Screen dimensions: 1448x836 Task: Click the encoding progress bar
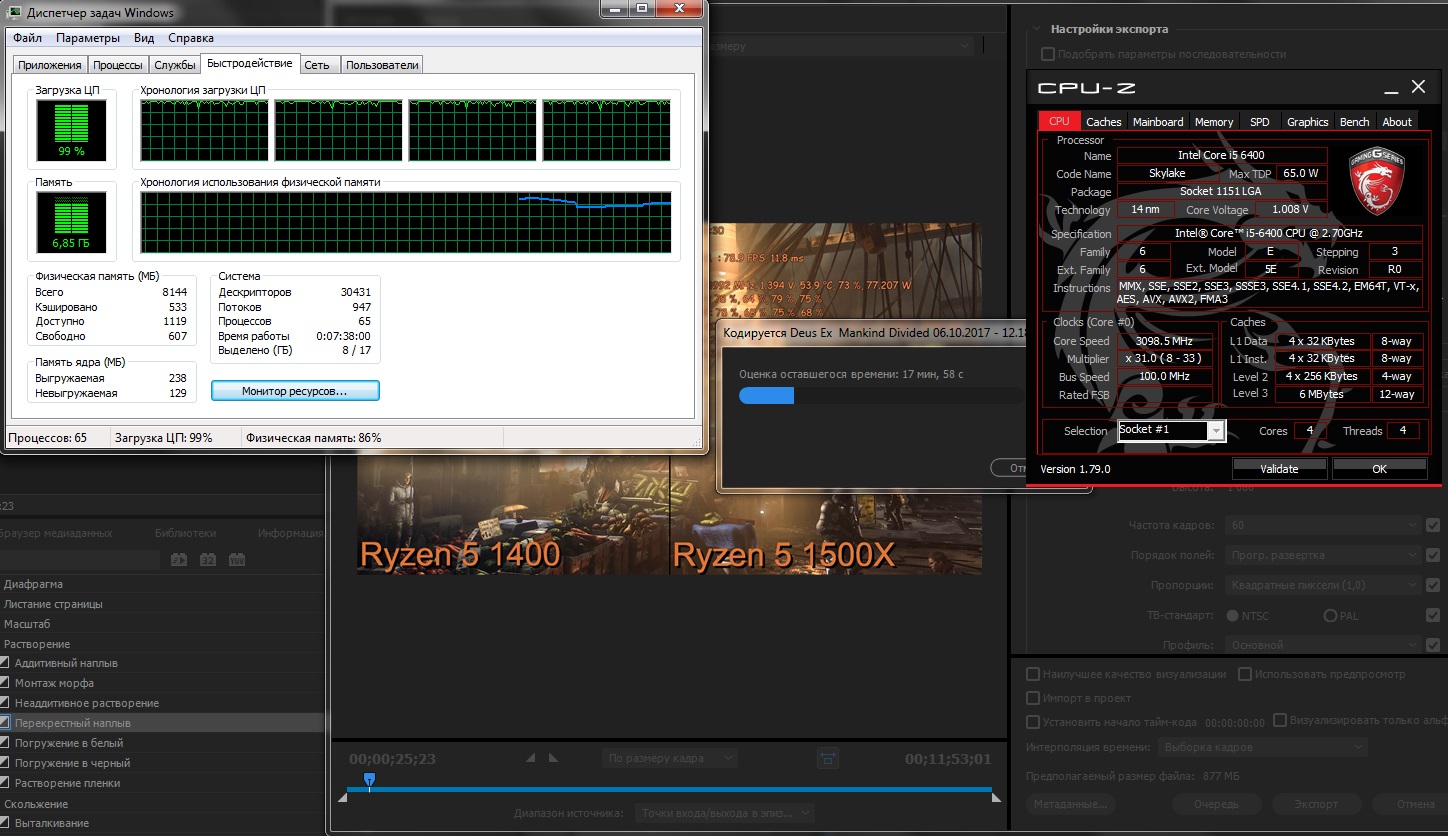pos(881,395)
